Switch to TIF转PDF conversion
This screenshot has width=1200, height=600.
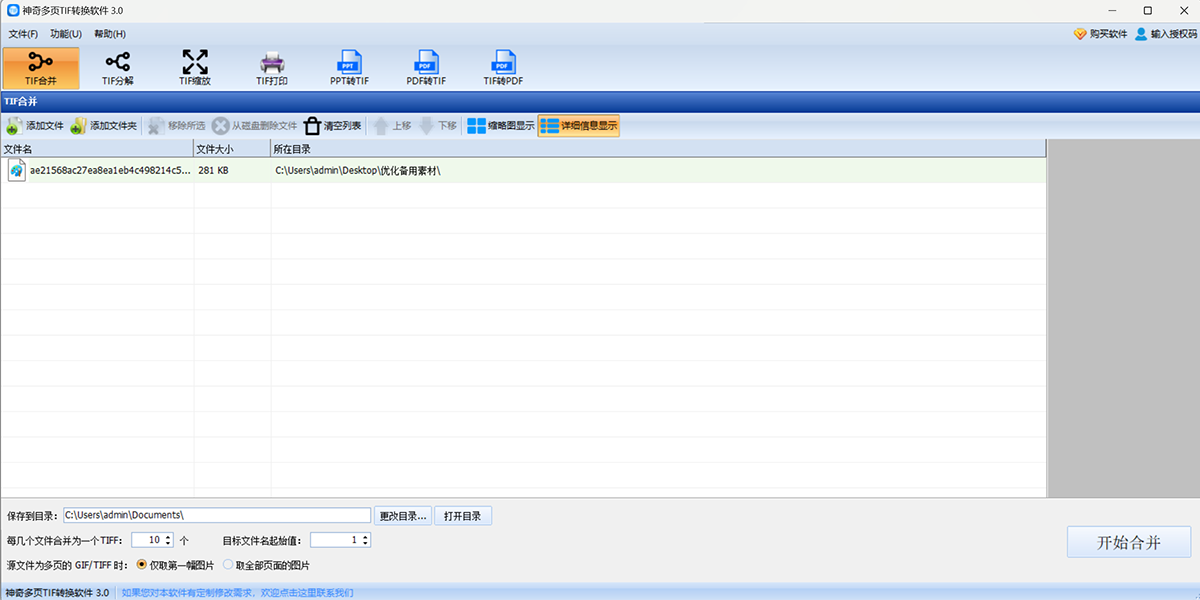click(x=503, y=67)
